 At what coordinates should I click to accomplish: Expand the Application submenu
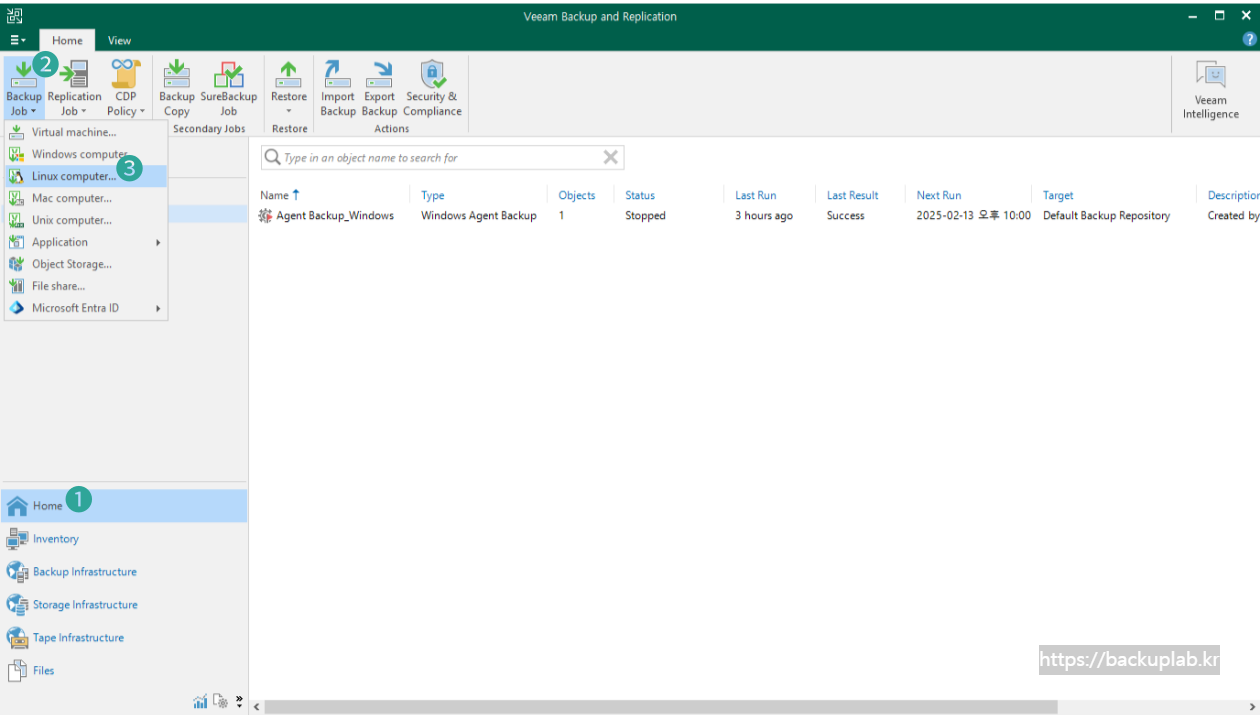click(x=86, y=242)
